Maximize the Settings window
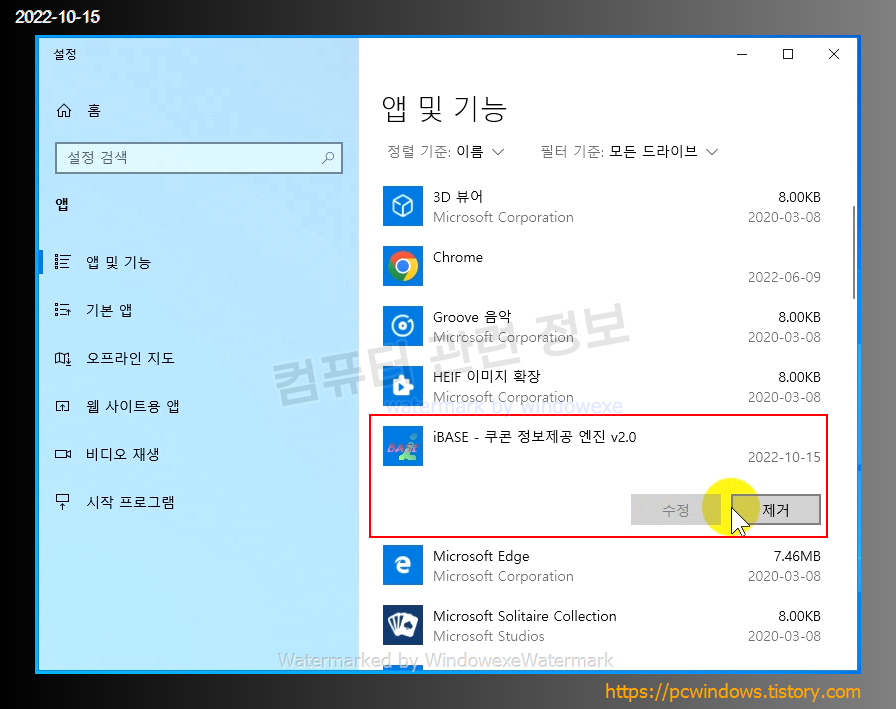 (x=788, y=54)
